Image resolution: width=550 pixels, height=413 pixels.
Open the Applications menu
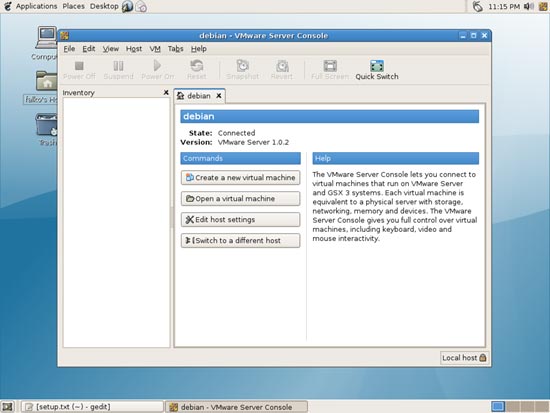[x=36, y=6]
